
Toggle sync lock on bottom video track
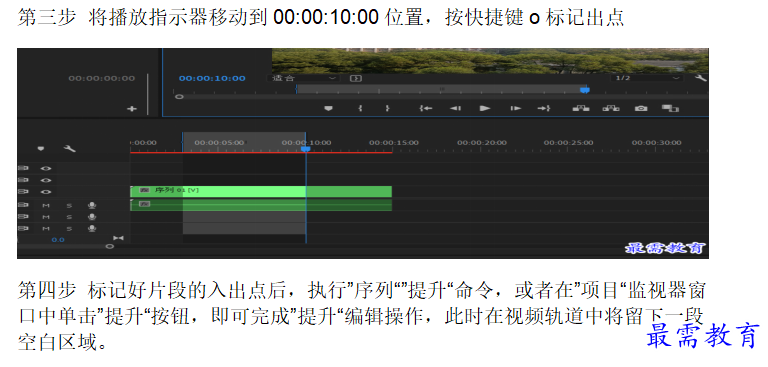coord(23,192)
